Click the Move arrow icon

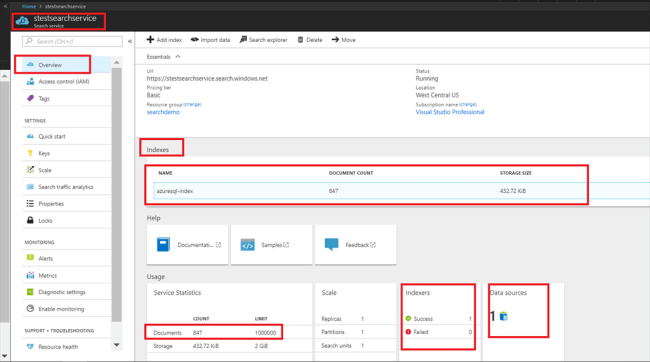[335, 40]
